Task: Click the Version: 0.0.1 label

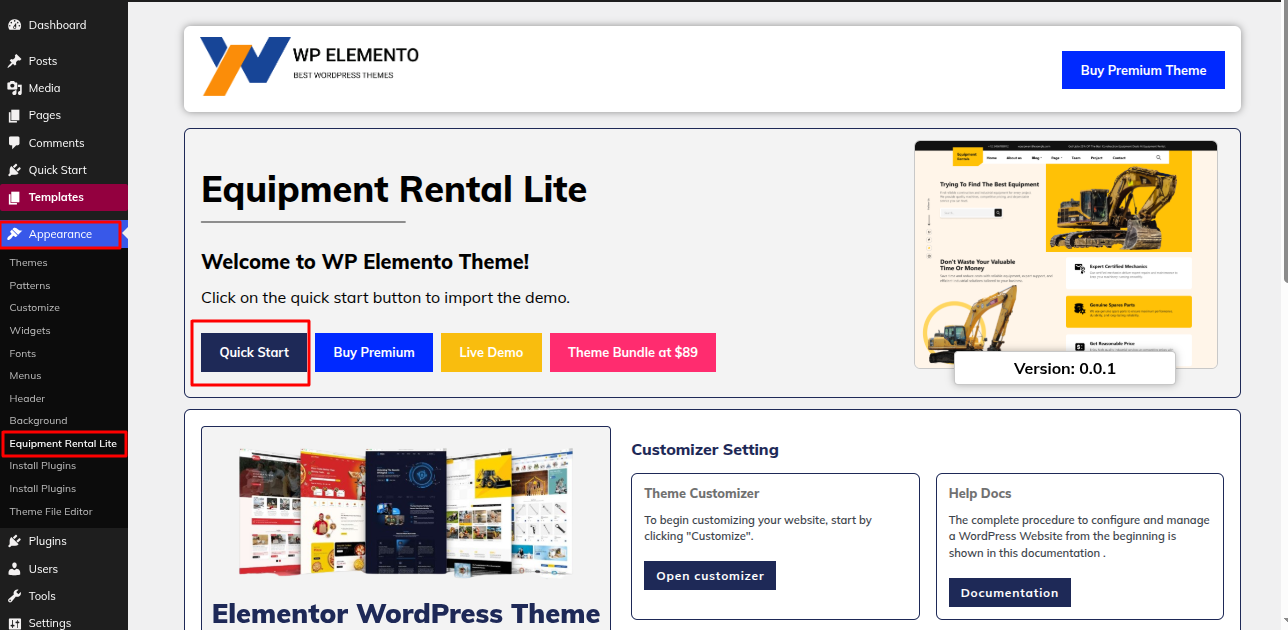Action: (1065, 368)
